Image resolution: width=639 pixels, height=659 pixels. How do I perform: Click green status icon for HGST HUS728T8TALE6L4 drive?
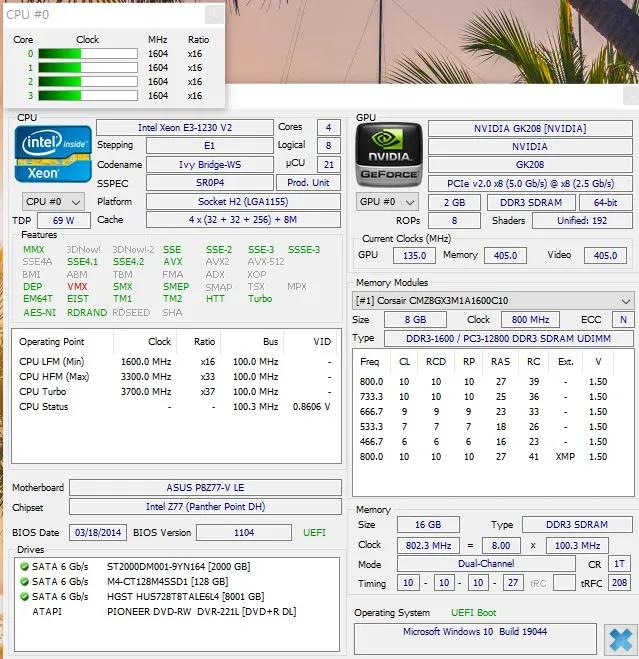(x=24, y=596)
